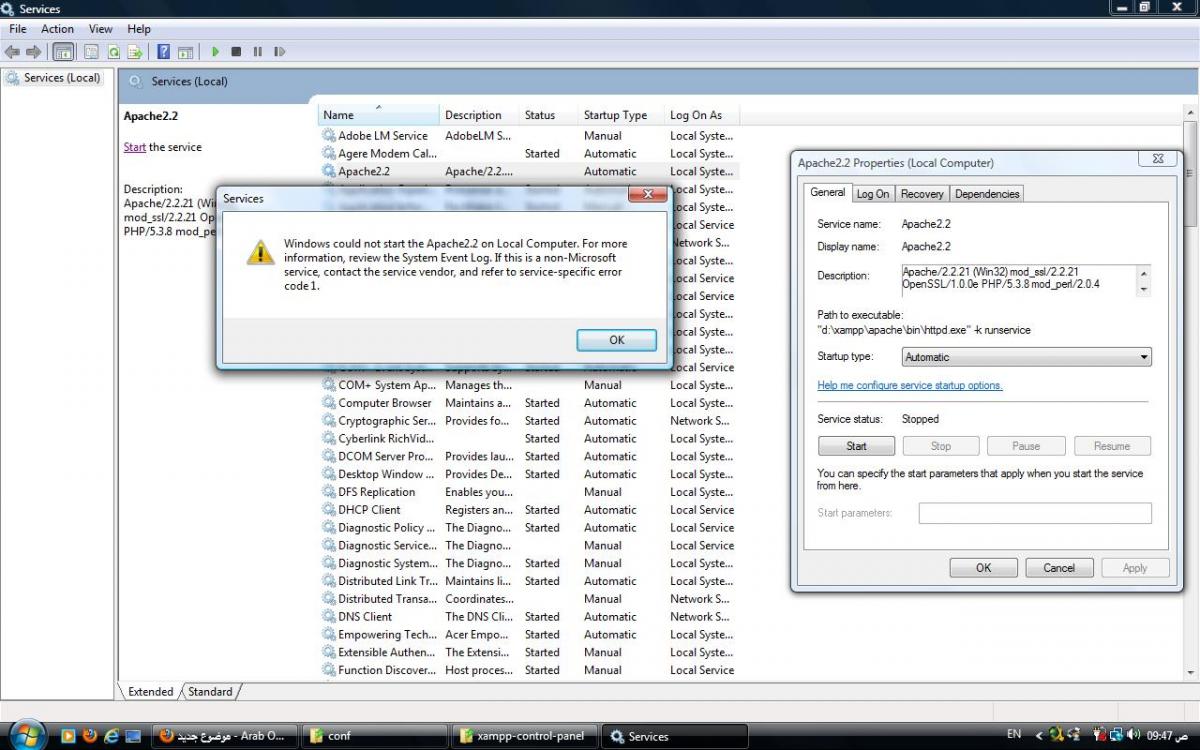Open xampp-control-panel from the taskbar
This screenshot has height=750, width=1200.
coord(526,736)
